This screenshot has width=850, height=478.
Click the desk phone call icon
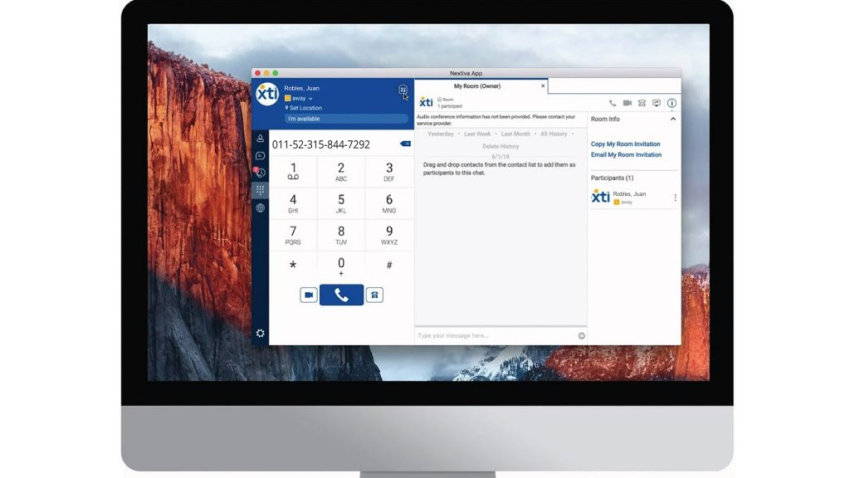point(374,295)
